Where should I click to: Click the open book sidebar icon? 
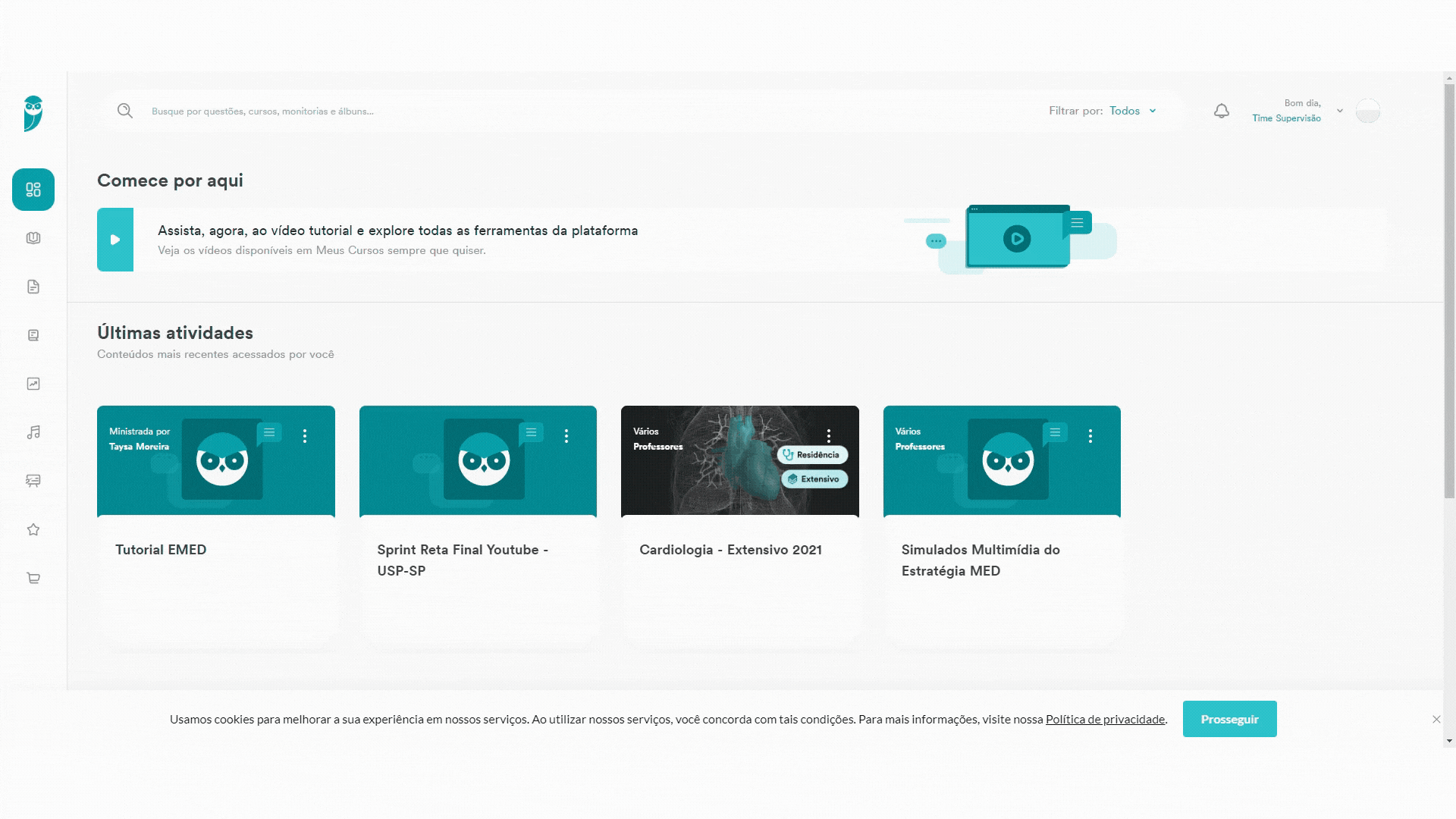click(x=33, y=238)
